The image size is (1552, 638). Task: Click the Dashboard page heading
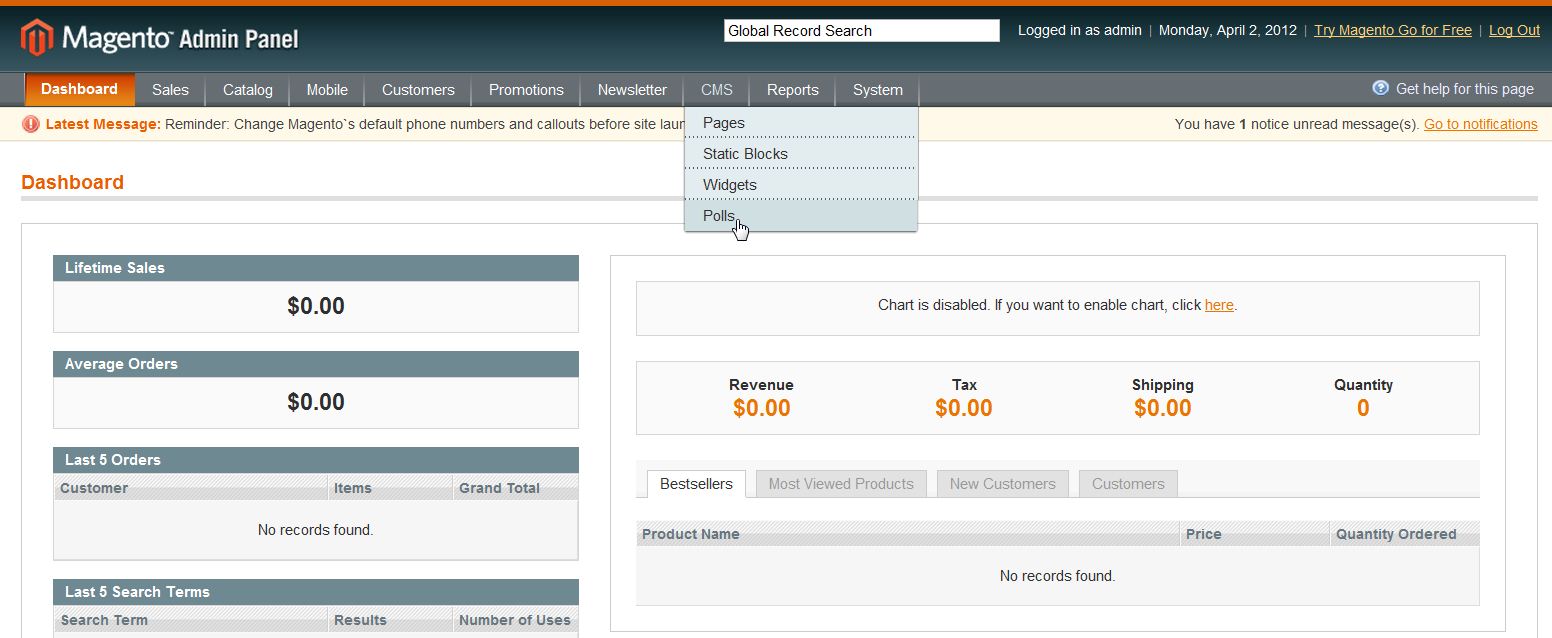click(72, 182)
